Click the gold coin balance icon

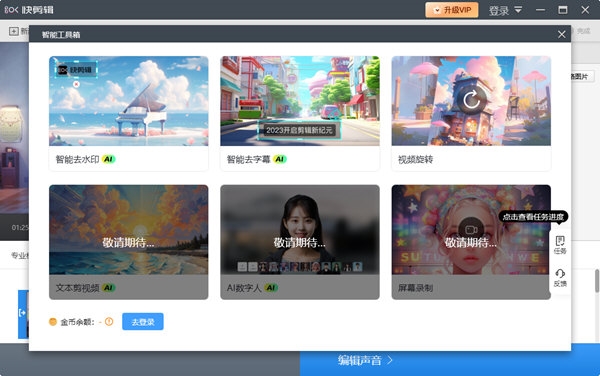[x=53, y=322]
